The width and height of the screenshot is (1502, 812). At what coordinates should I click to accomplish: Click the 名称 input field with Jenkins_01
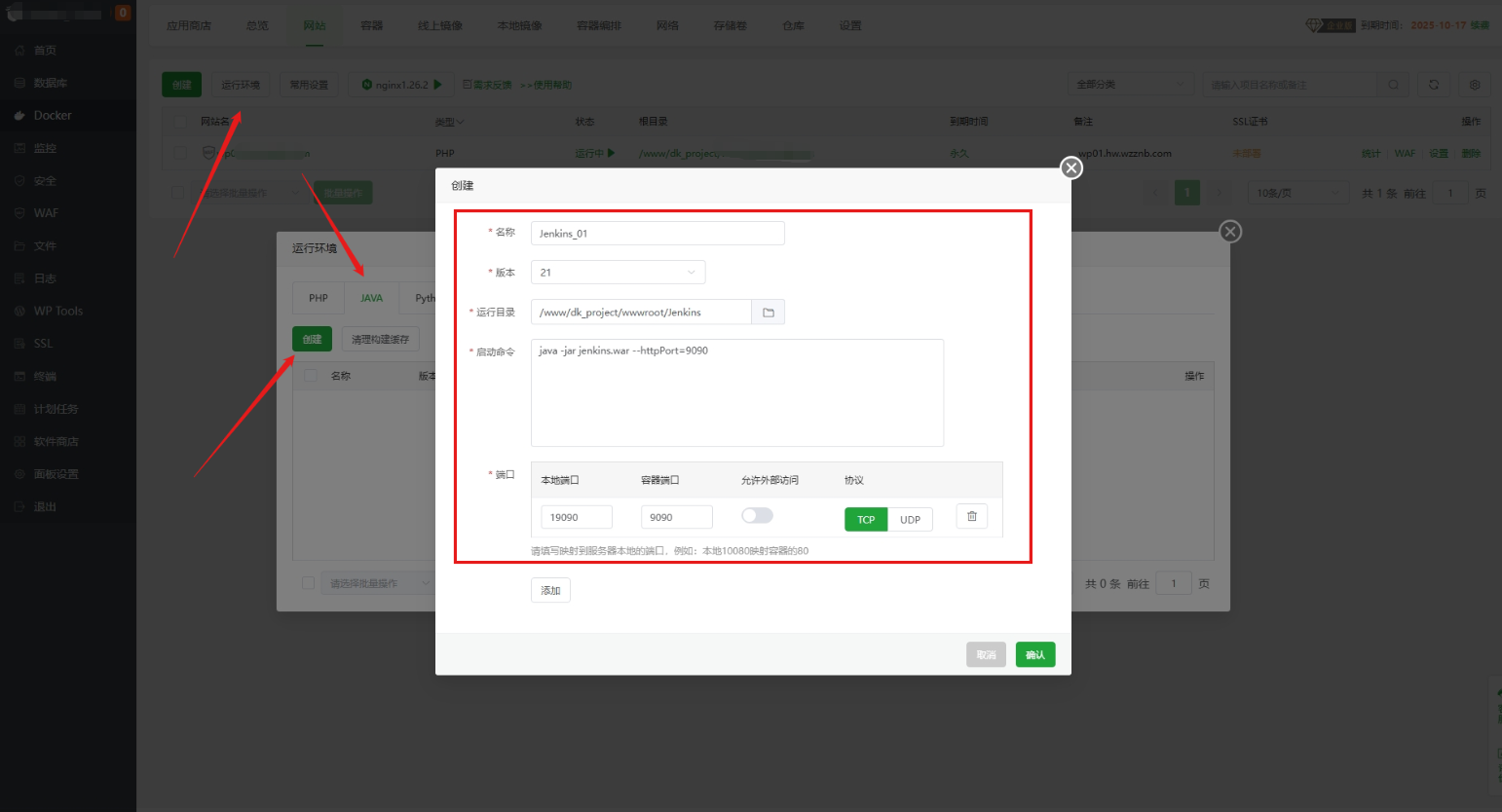(657, 234)
